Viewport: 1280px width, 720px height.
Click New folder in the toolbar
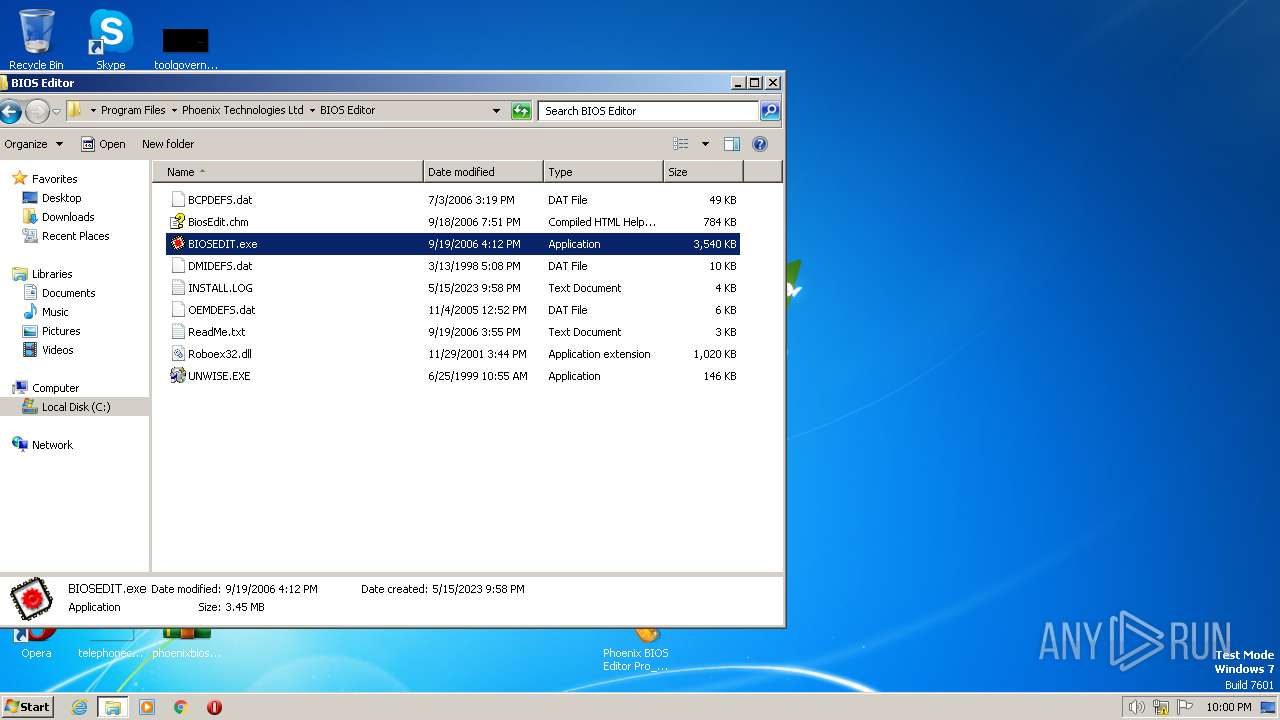point(168,144)
